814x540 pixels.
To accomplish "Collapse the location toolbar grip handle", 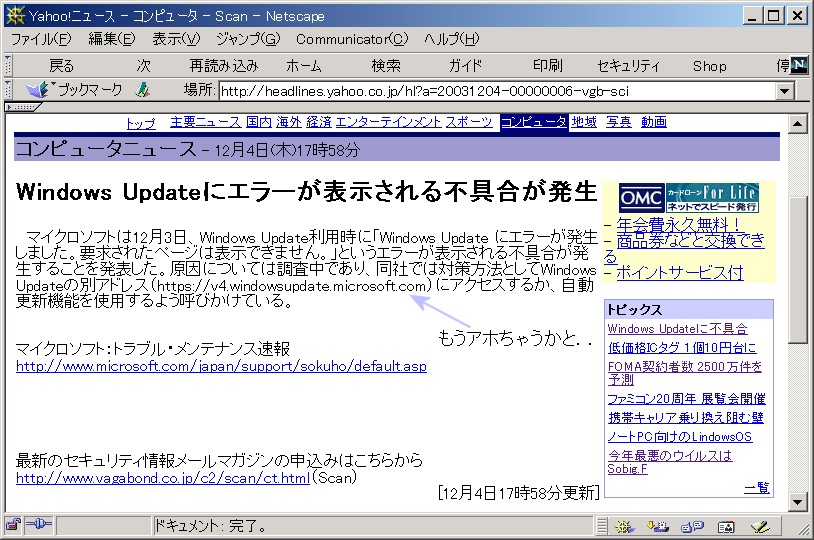I will (8, 90).
